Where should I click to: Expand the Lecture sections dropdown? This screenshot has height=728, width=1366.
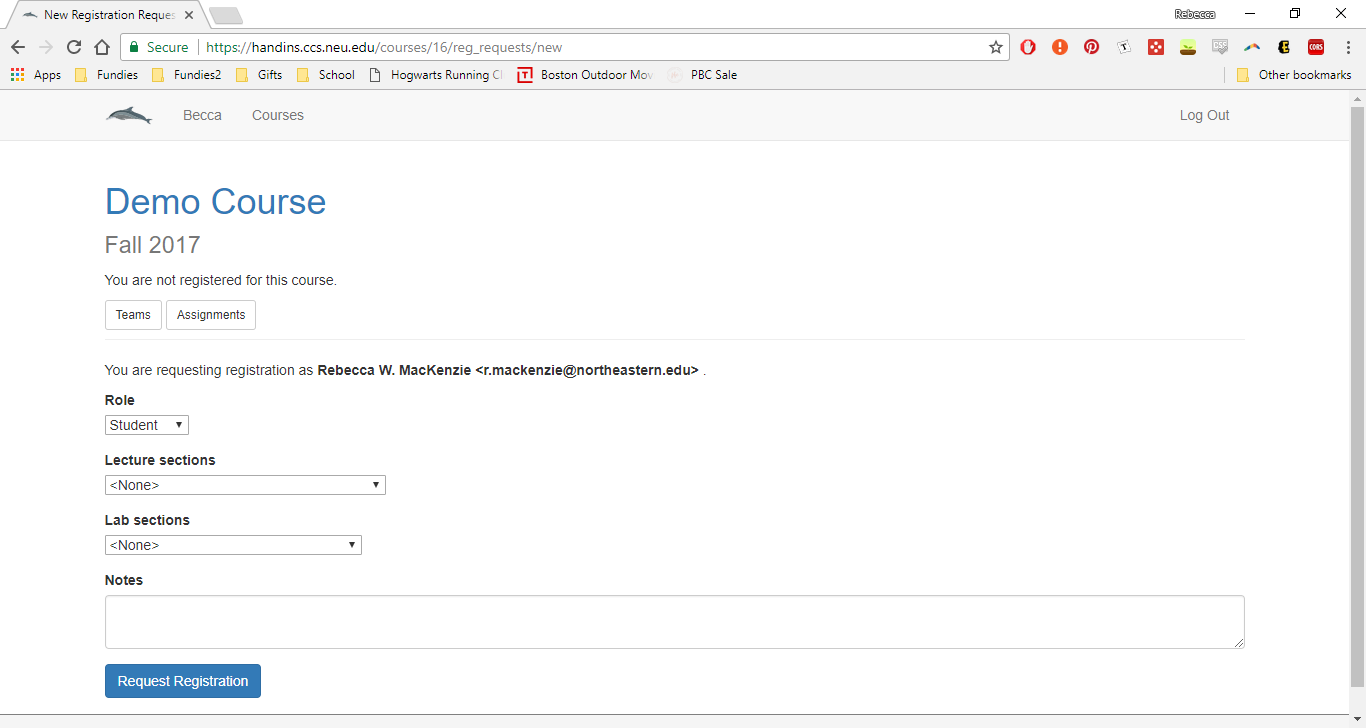245,485
